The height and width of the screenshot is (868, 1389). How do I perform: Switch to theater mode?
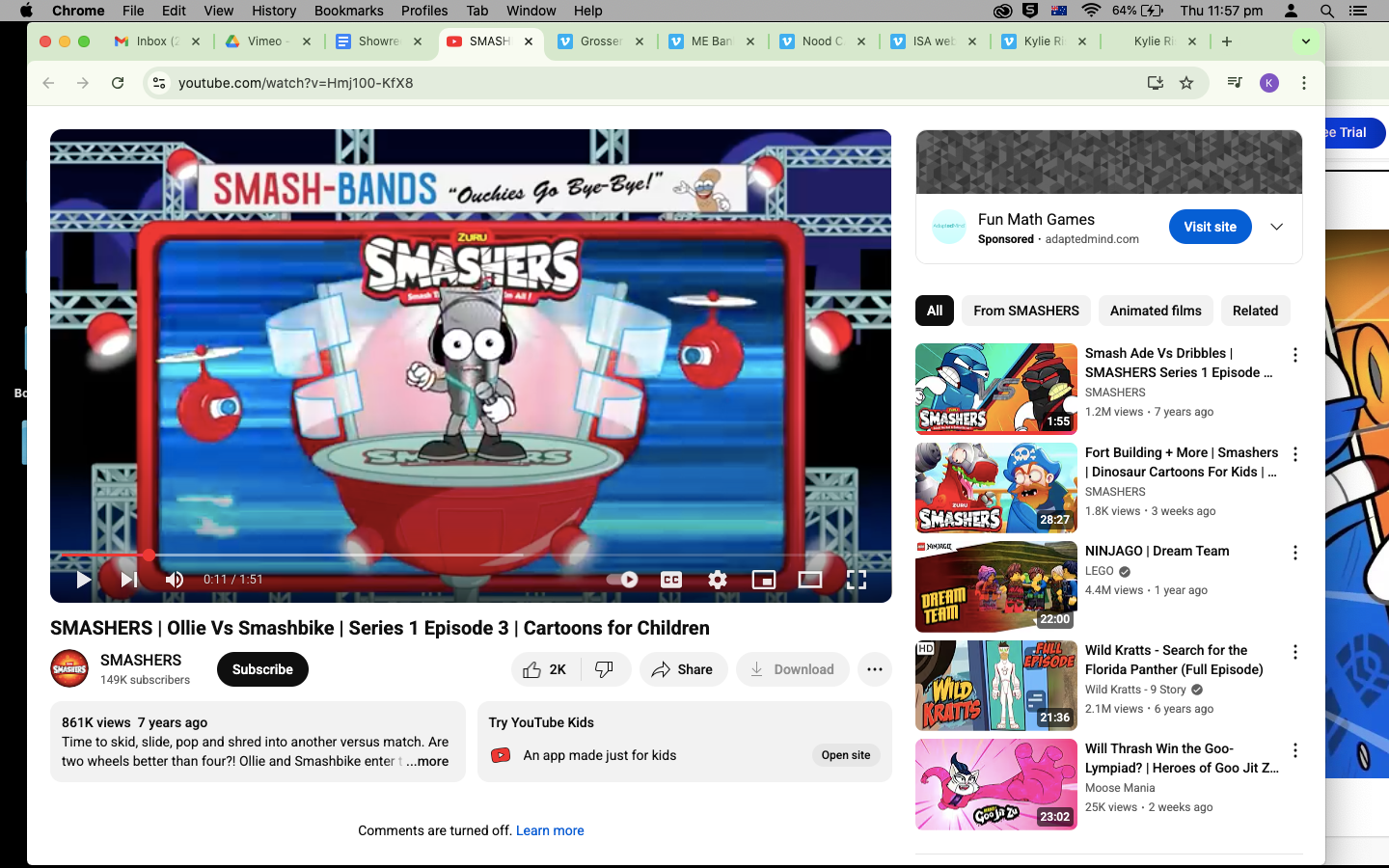[810, 580]
